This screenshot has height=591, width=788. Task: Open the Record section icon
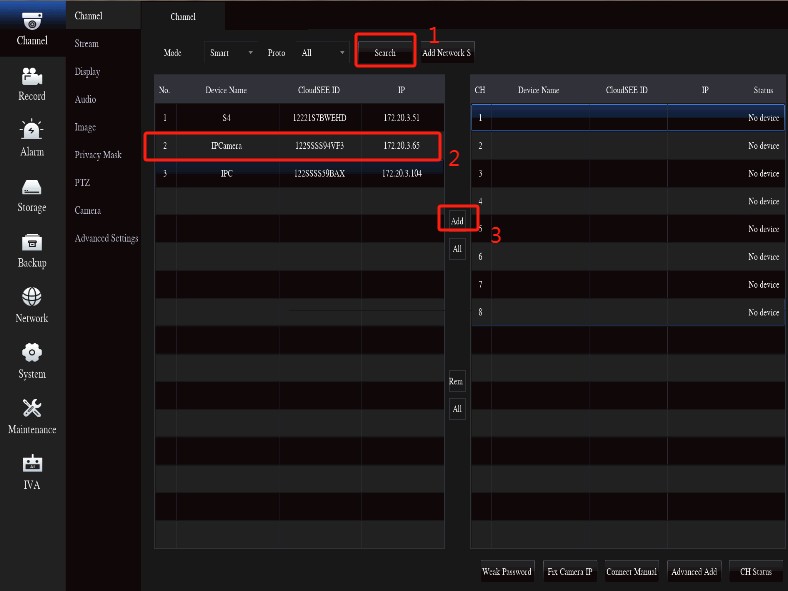pyautogui.click(x=32, y=77)
